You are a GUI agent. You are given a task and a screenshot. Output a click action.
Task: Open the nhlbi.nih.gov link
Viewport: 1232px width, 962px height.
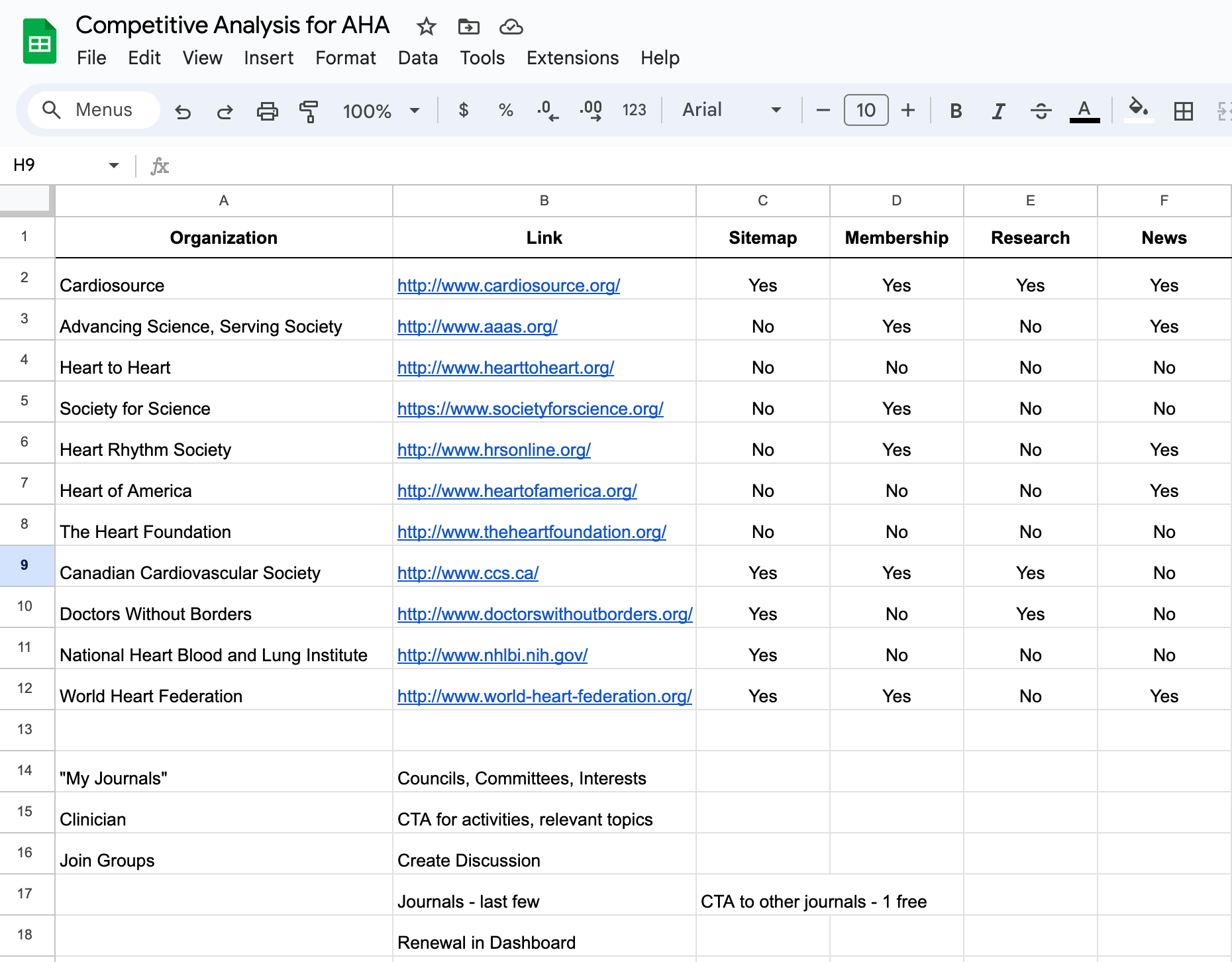(492, 655)
